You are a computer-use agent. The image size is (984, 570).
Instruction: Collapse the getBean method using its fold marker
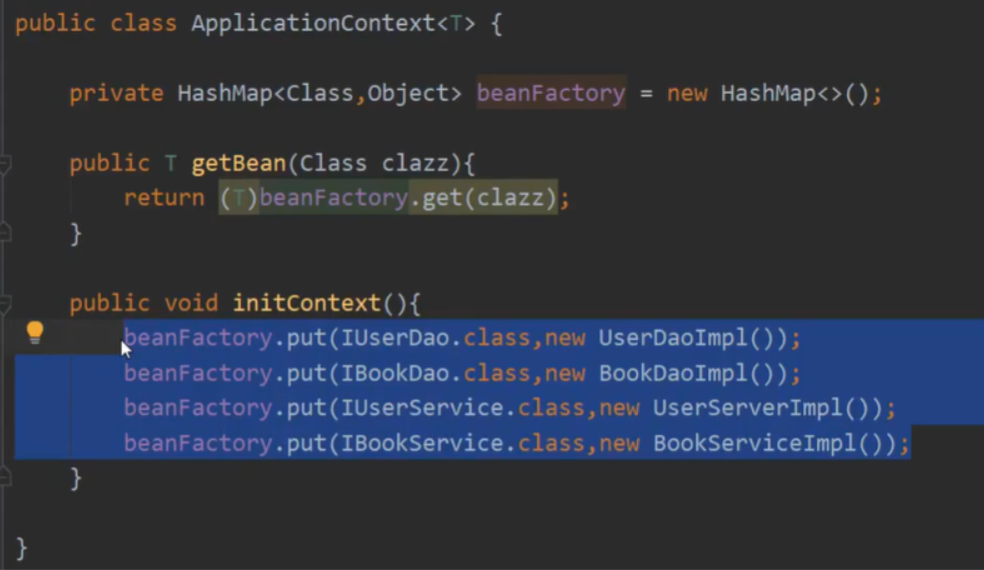point(4,164)
